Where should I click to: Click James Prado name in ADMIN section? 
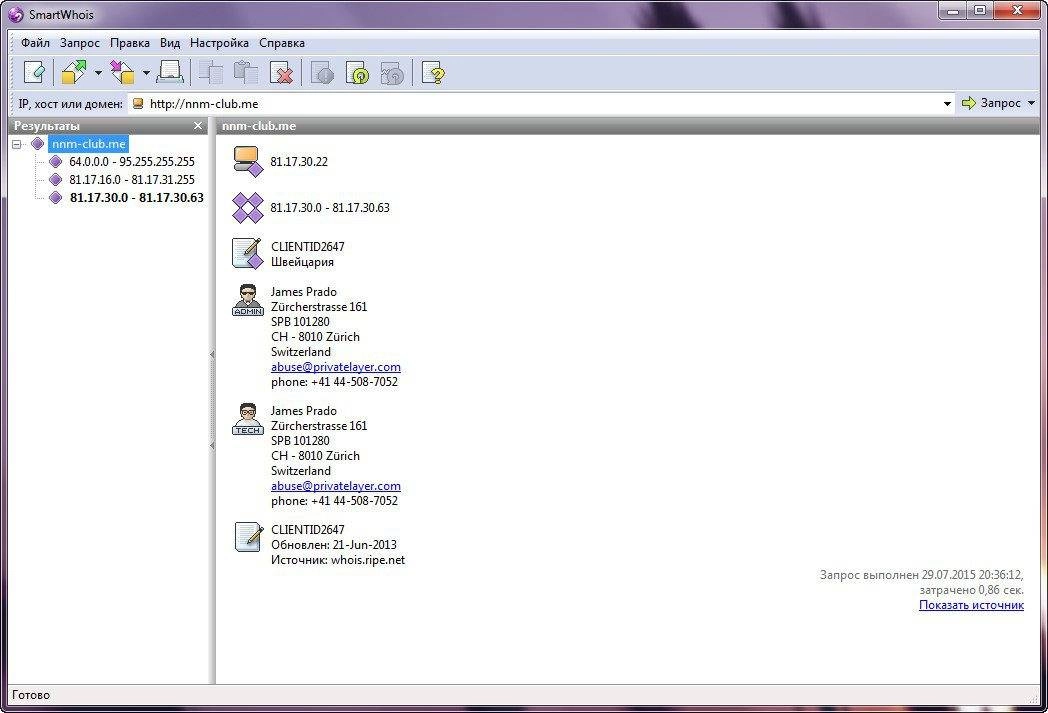tap(303, 292)
